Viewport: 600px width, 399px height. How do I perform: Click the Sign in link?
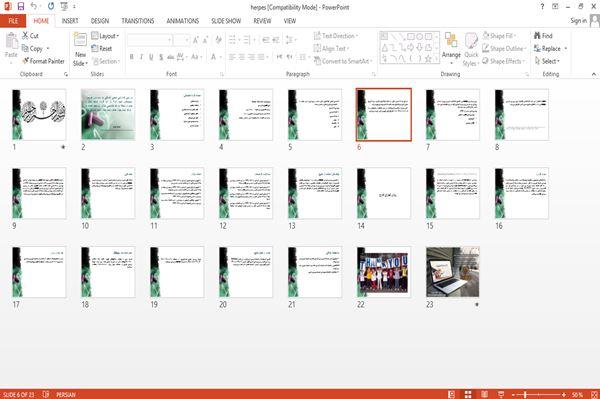click(x=578, y=21)
